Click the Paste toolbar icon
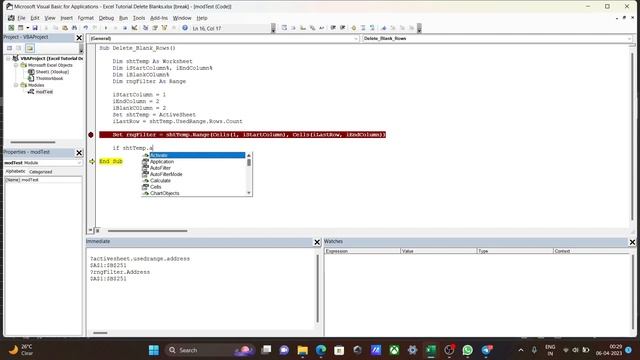640x360 pixels. (x=64, y=28)
